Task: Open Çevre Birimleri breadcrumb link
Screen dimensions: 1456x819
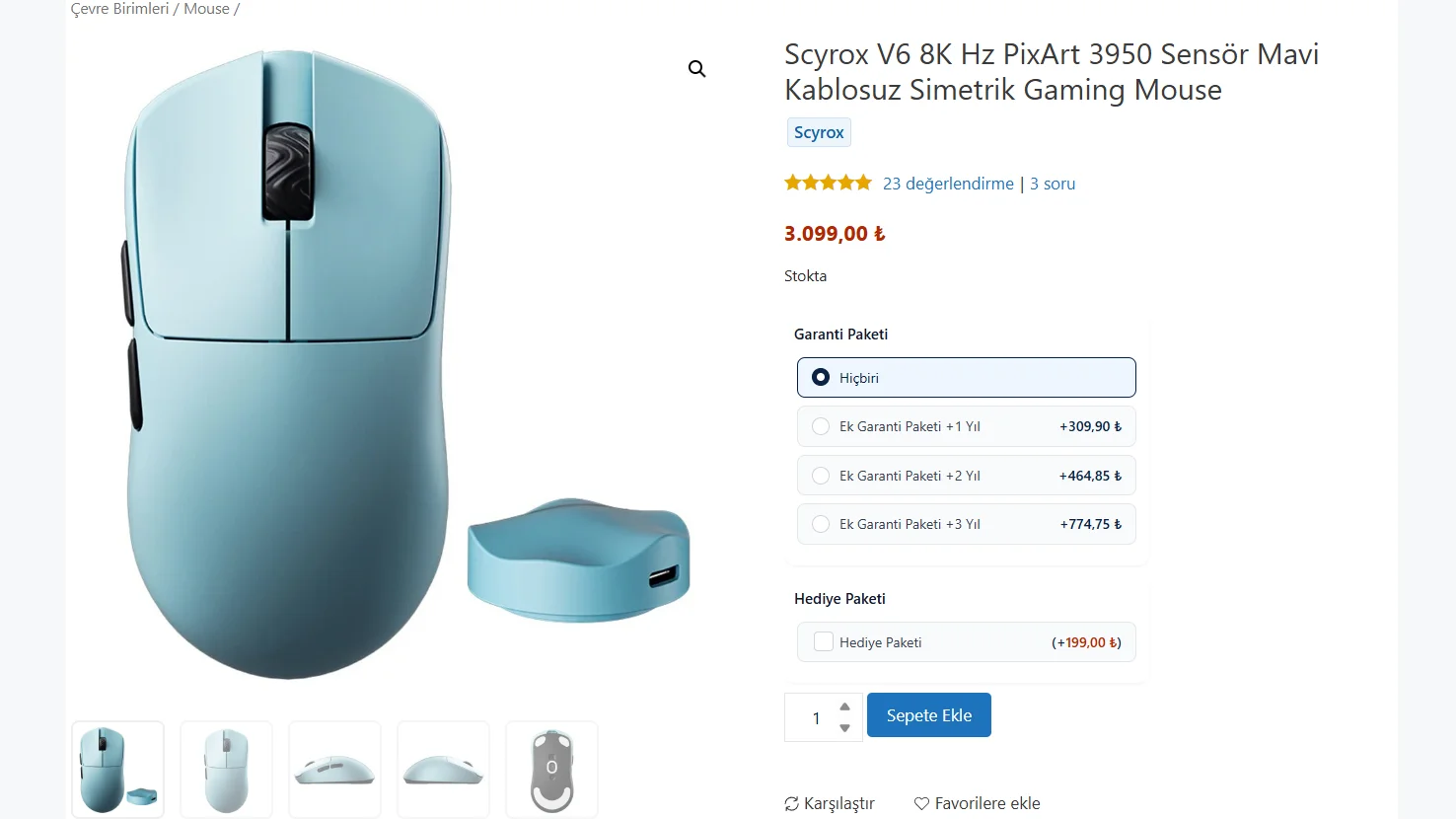Action: 120,9
